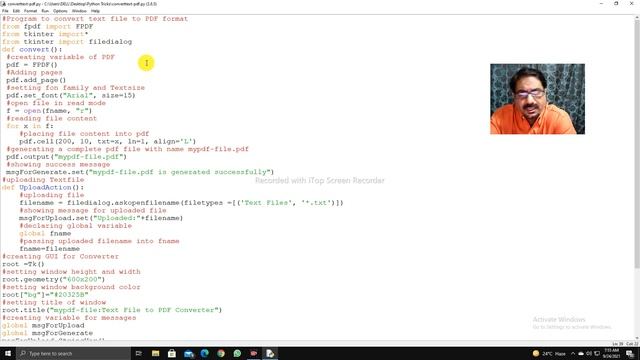Click the Python IDLE taskbar icon
This screenshot has width=640, height=360.
tap(270, 353)
